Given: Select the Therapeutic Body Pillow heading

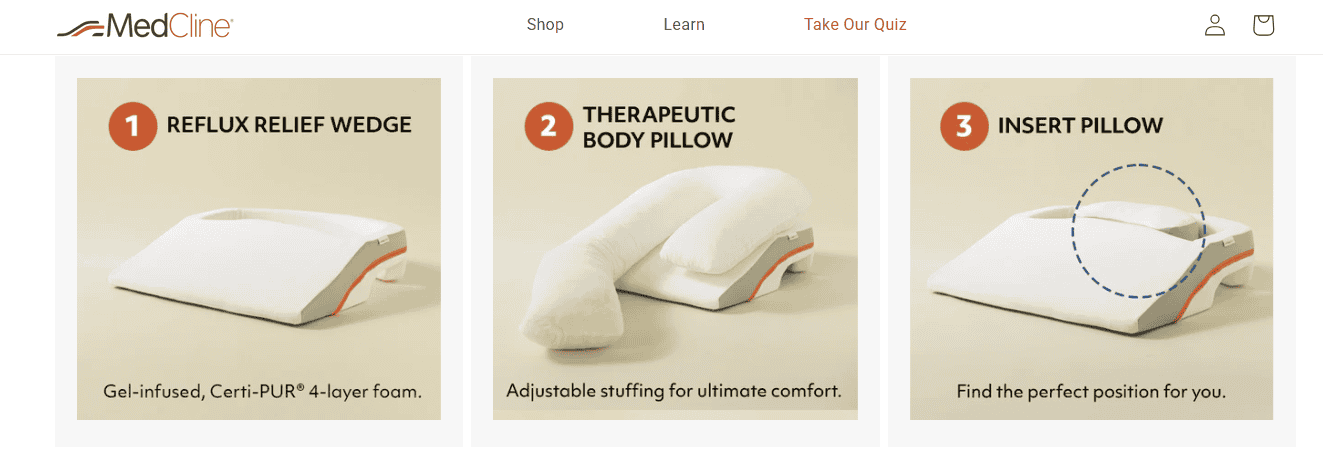Looking at the screenshot, I should (x=659, y=127).
